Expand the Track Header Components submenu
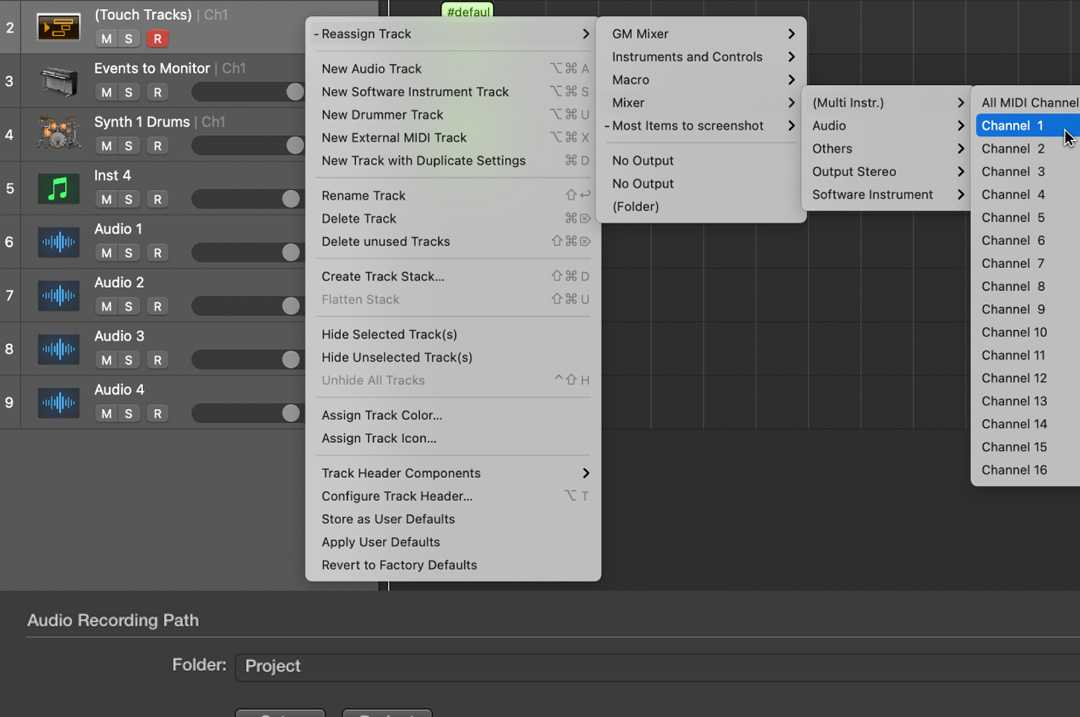The image size is (1080, 717). [x=453, y=473]
